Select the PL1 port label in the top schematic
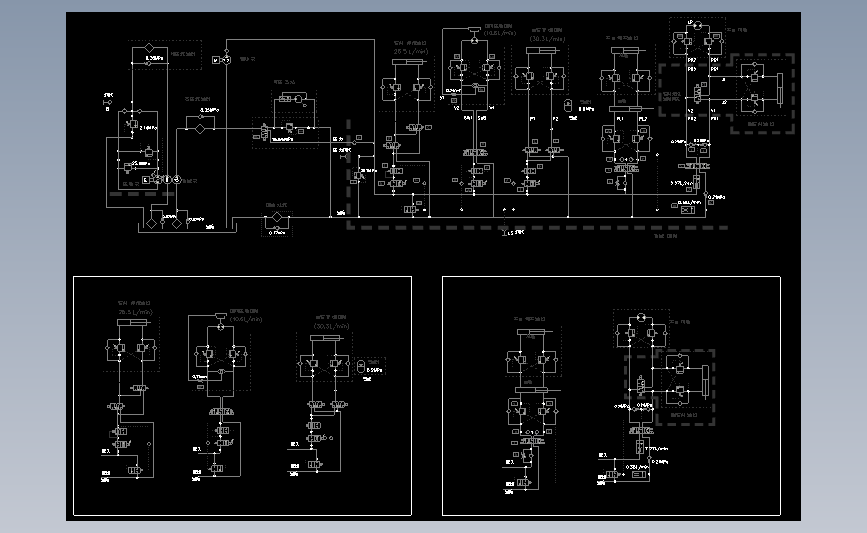Viewport: 867px width, 533px height. pyautogui.click(x=620, y=119)
